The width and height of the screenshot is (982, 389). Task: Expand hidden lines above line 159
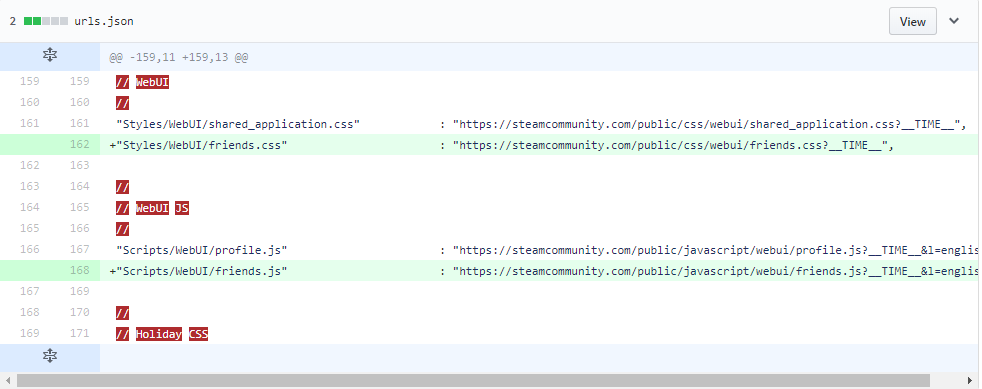(49, 56)
